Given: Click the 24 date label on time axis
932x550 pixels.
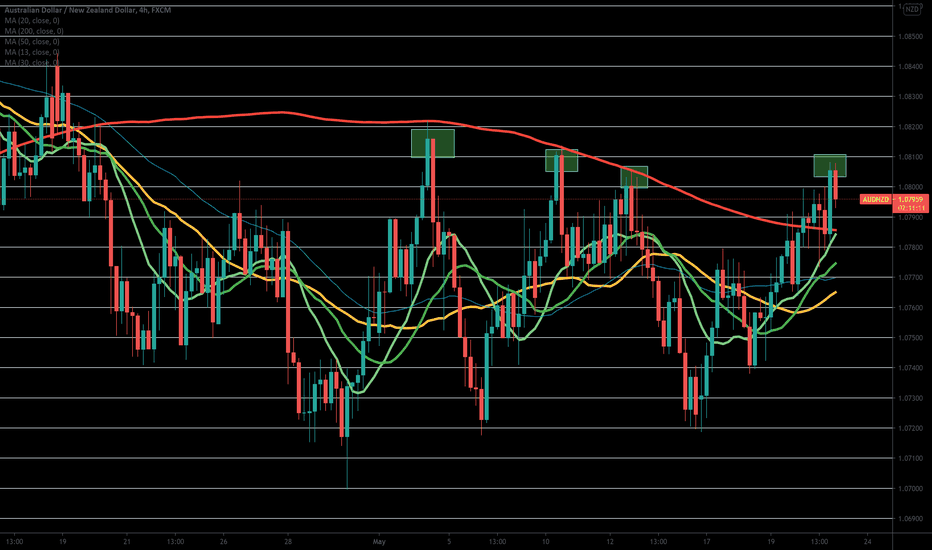Looking at the screenshot, I should 868,542.
